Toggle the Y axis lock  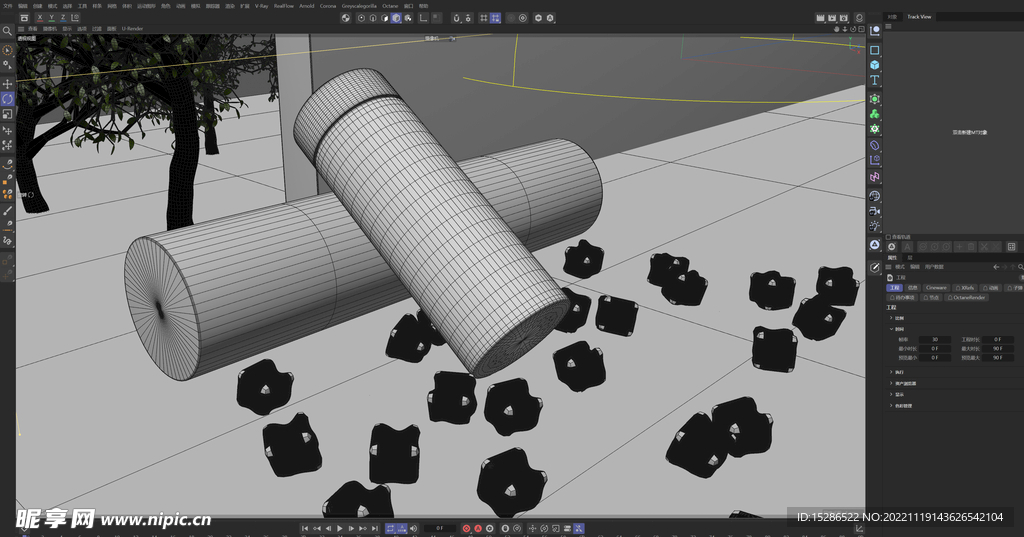click(52, 18)
